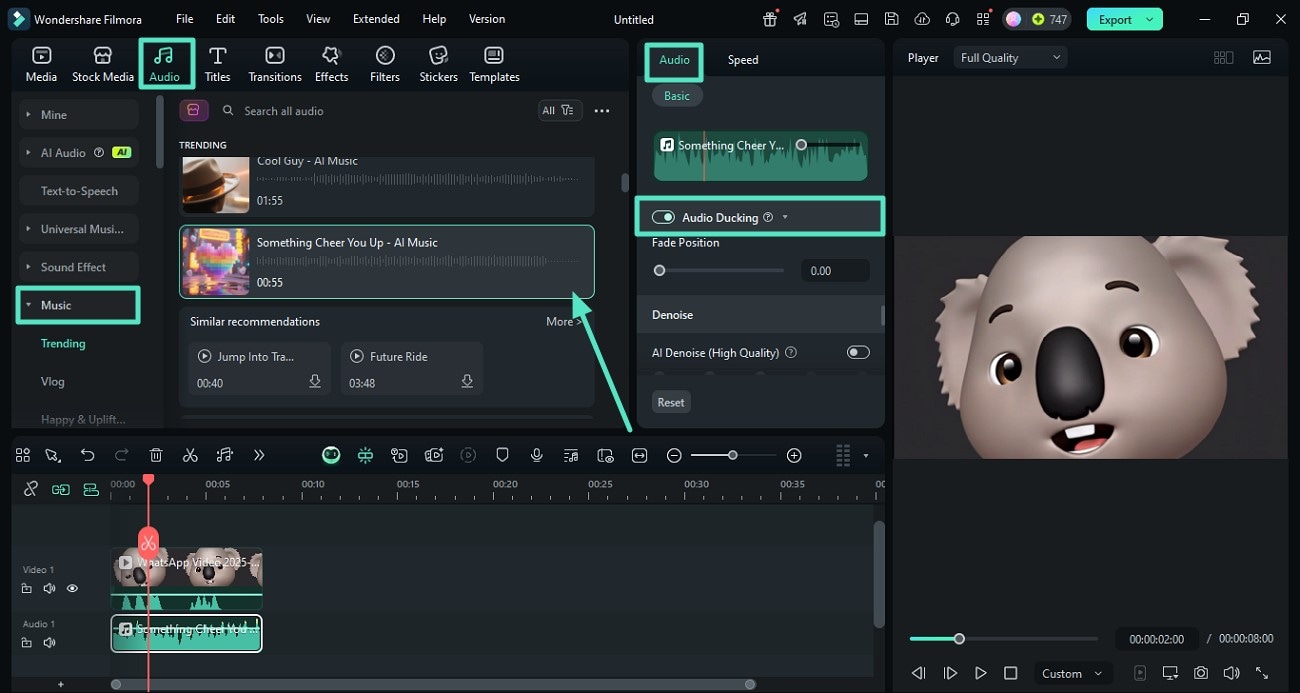Enable AI Denoise (High Quality) switch
Screen dimensions: 1300x693
tap(858, 352)
